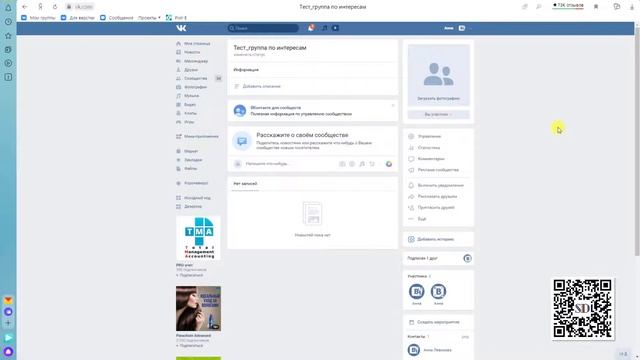Click the video play icon in VK header

335,28
